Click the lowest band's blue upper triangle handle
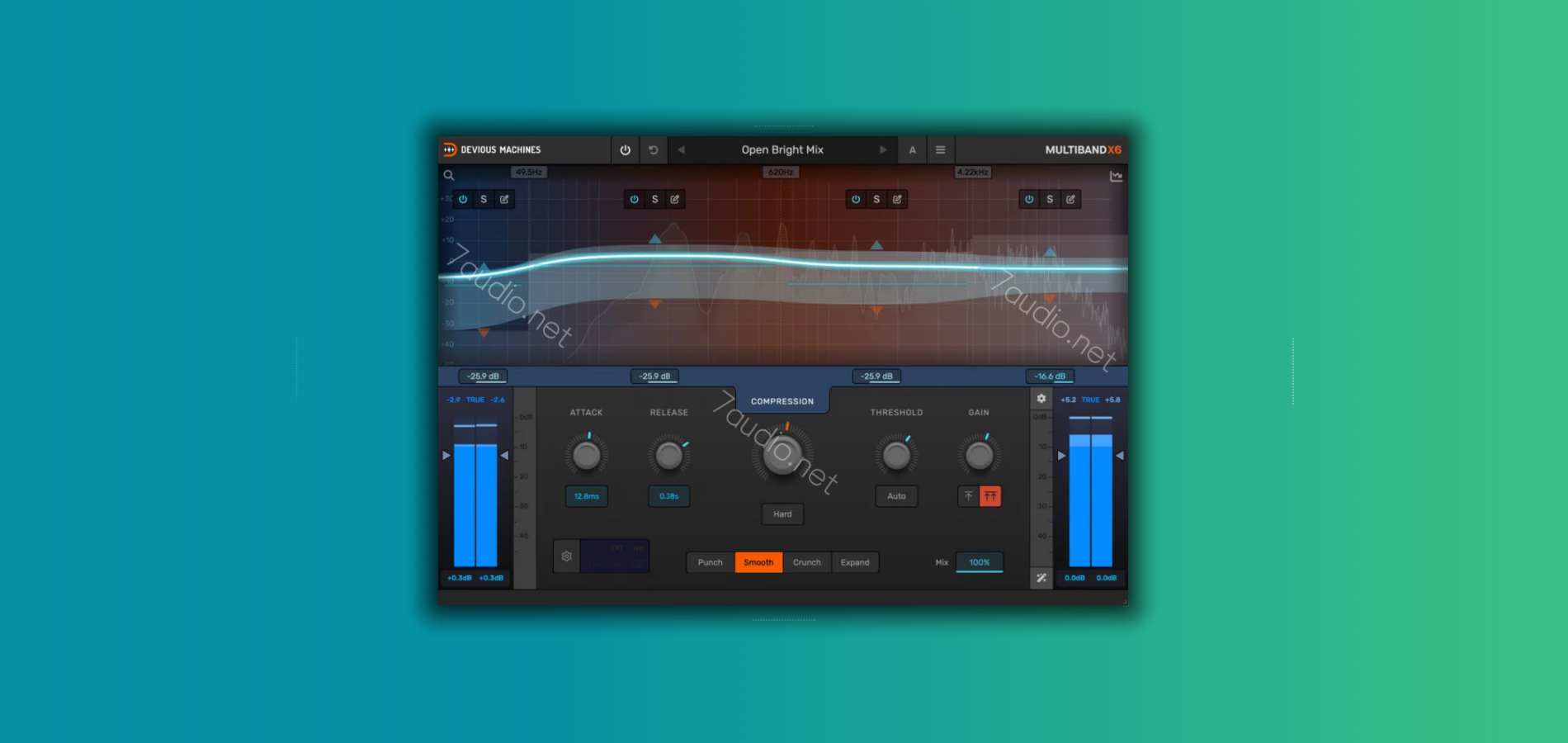This screenshot has height=743, width=1568. click(x=484, y=267)
